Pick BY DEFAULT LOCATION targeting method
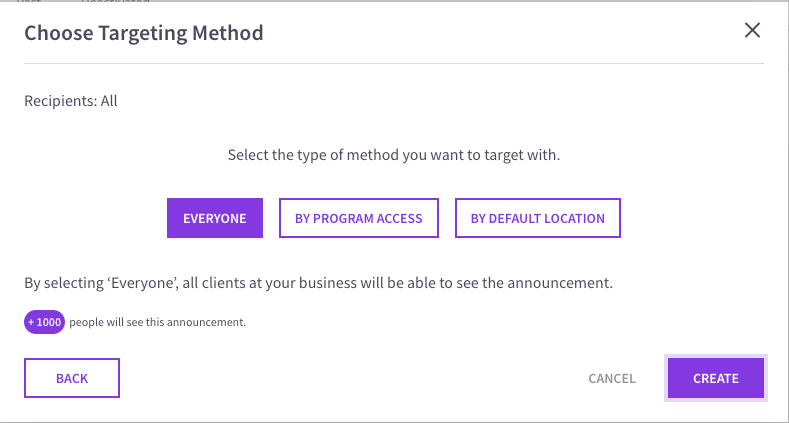Image resolution: width=789 pixels, height=423 pixels. (x=537, y=218)
